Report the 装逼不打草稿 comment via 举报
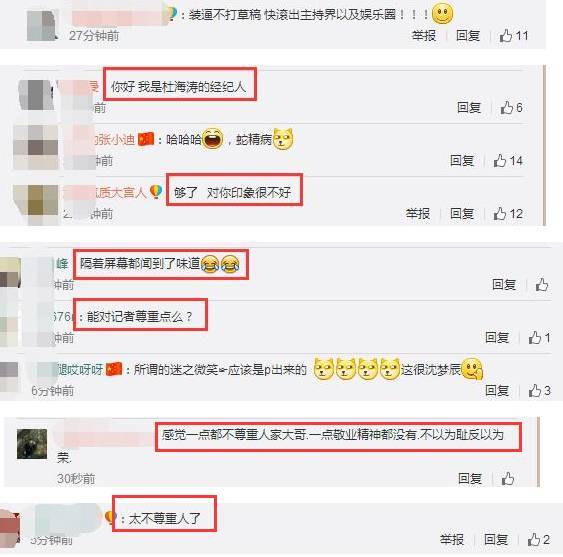The width and height of the screenshot is (563, 557). (424, 36)
